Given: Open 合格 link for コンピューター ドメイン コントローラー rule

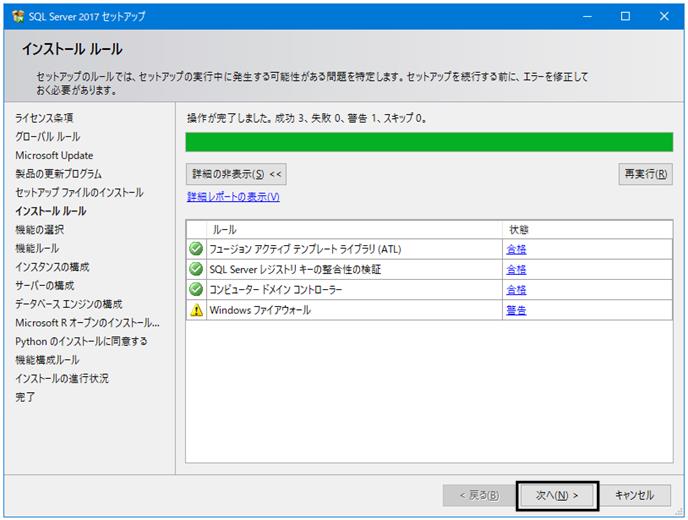Looking at the screenshot, I should 516,290.
